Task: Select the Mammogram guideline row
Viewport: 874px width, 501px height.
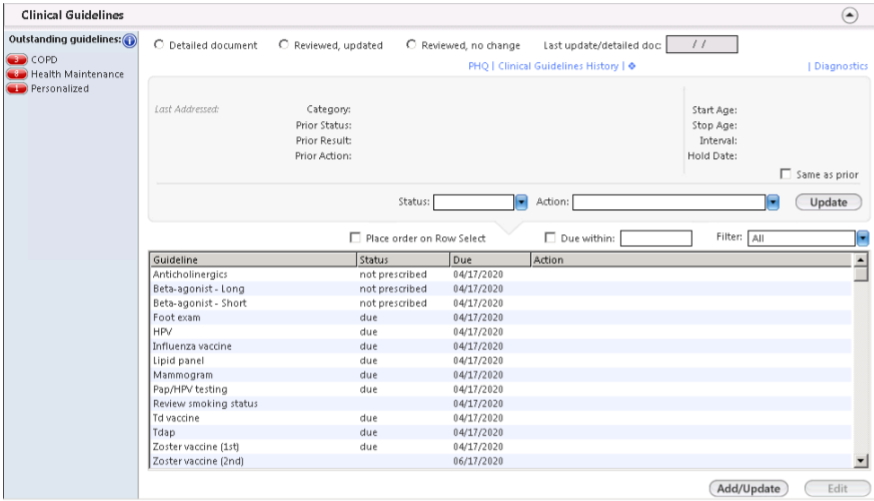Action: [501, 375]
